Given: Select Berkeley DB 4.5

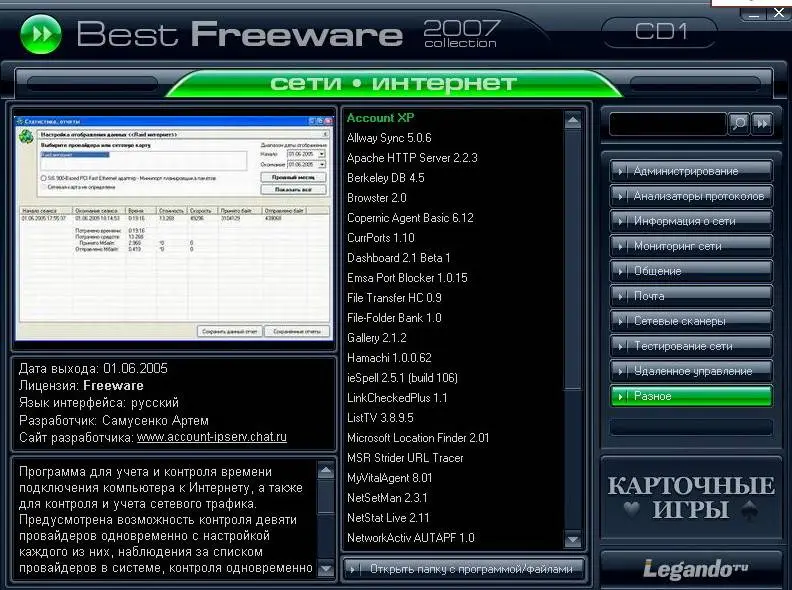Looking at the screenshot, I should (x=385, y=178).
